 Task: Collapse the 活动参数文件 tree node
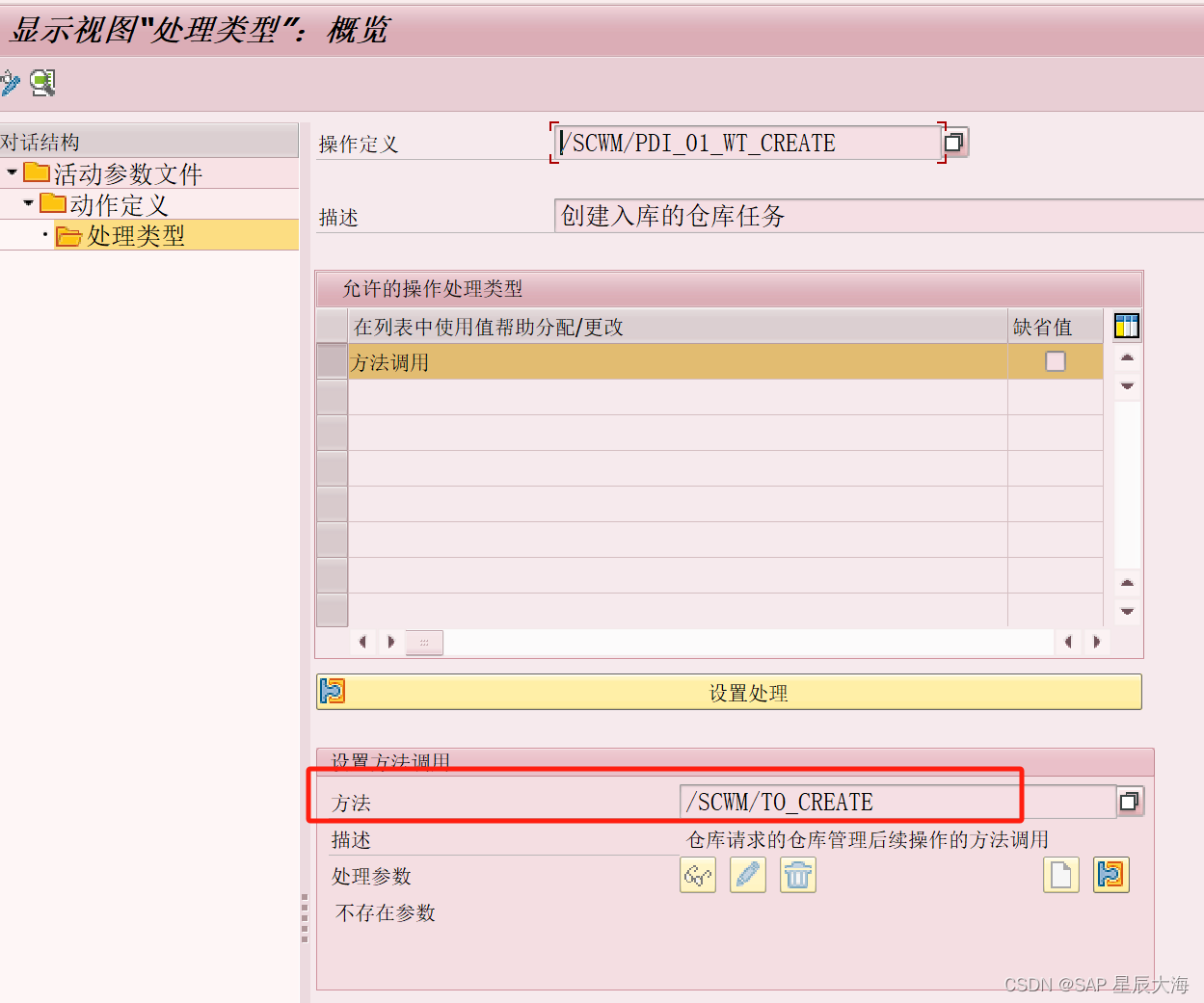click(12, 172)
